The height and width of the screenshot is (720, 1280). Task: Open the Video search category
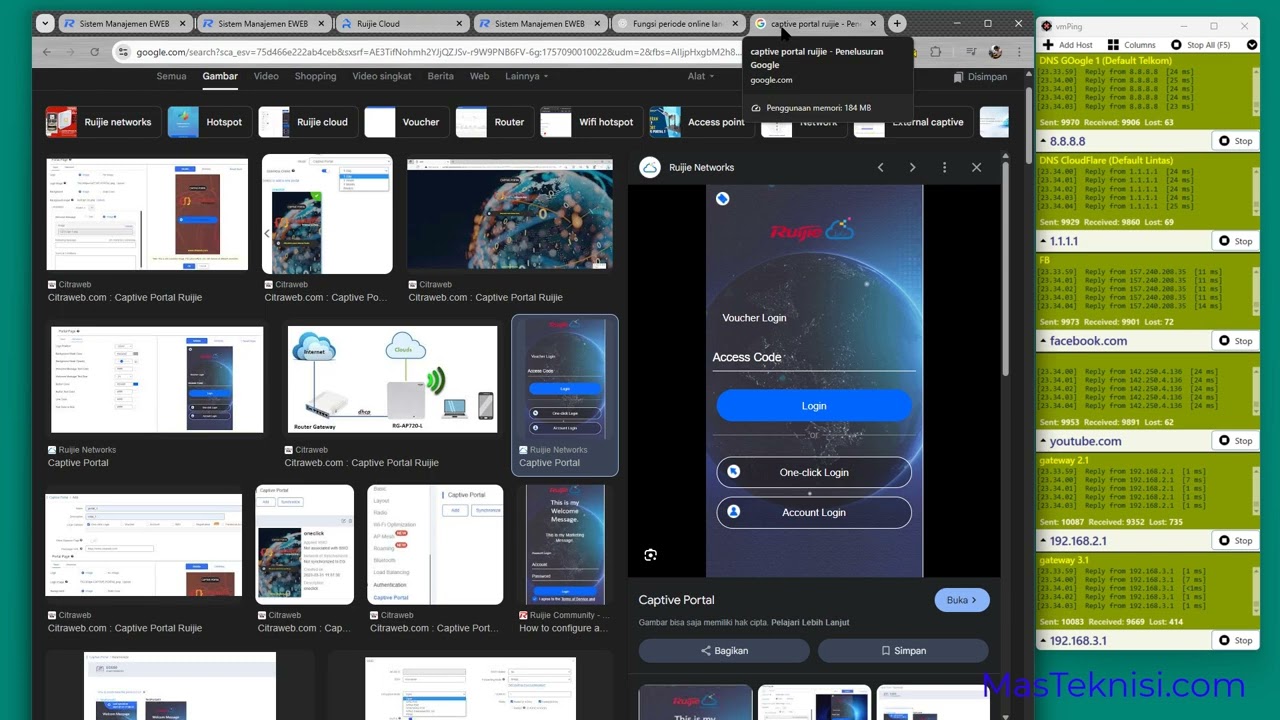pos(266,76)
